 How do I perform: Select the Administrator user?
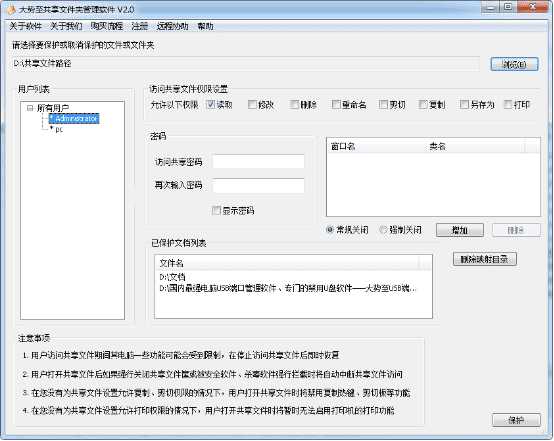[76, 118]
